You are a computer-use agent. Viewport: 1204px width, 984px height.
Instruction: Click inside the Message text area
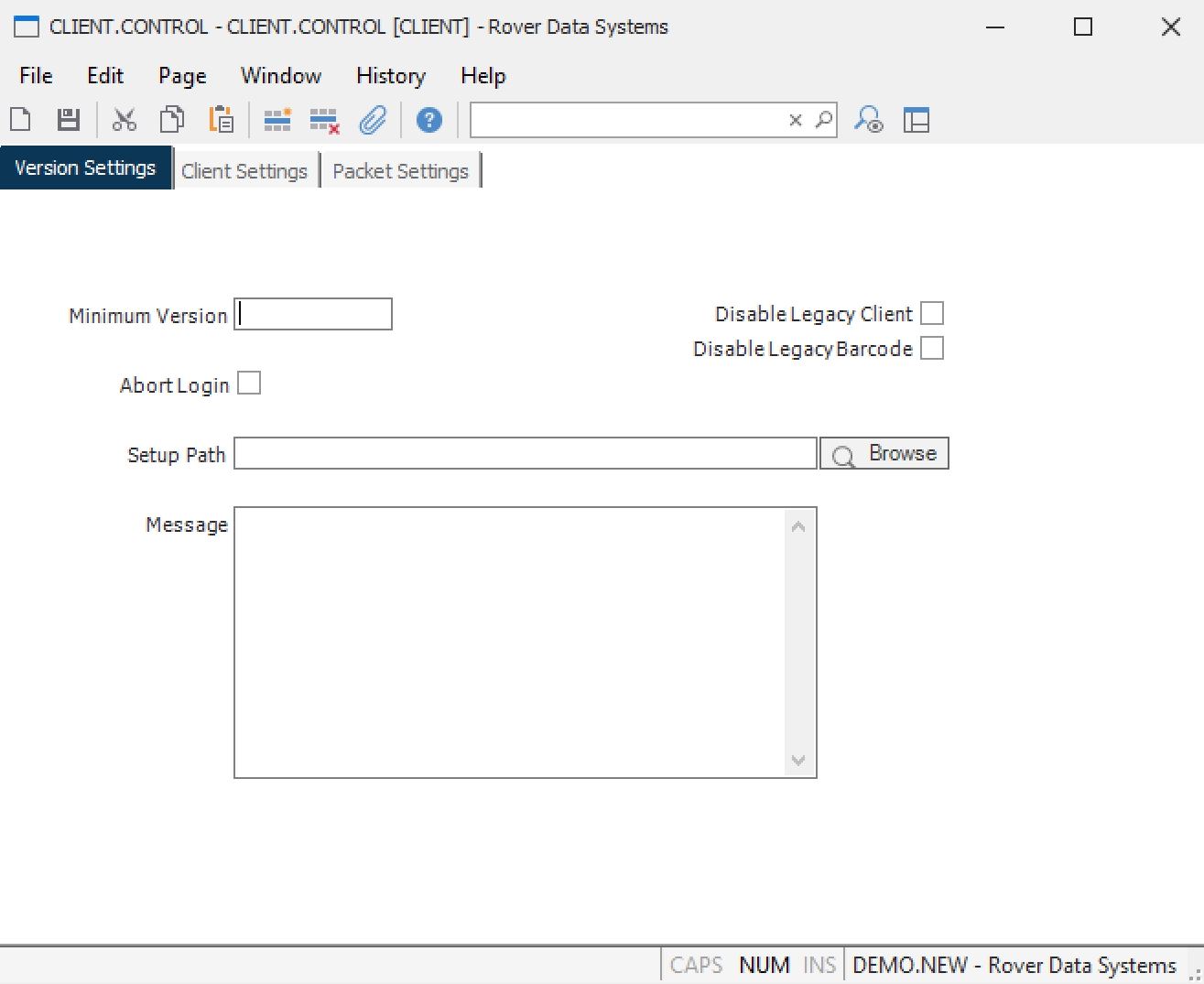(509, 642)
